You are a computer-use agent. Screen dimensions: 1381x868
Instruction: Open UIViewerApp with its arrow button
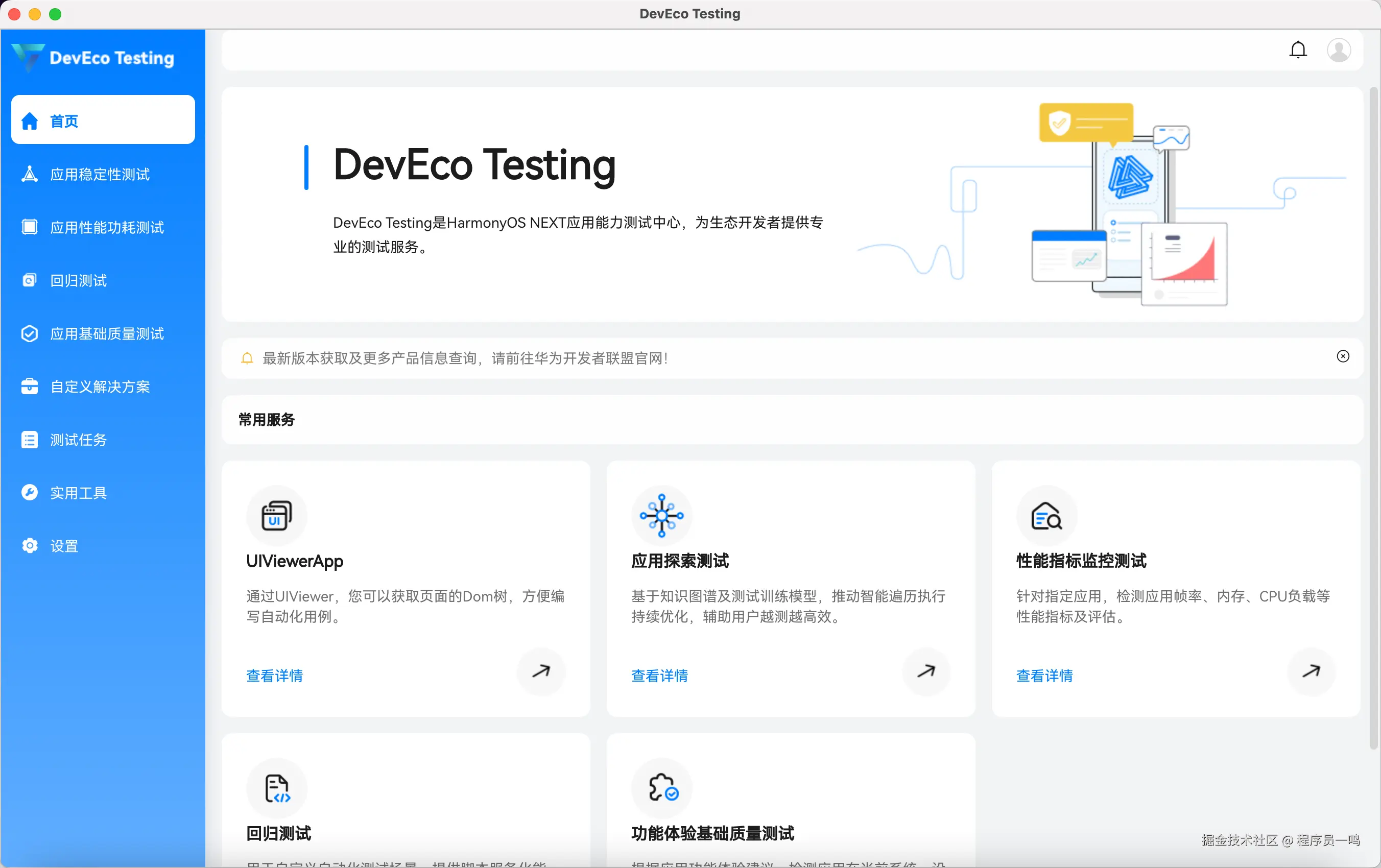(541, 671)
